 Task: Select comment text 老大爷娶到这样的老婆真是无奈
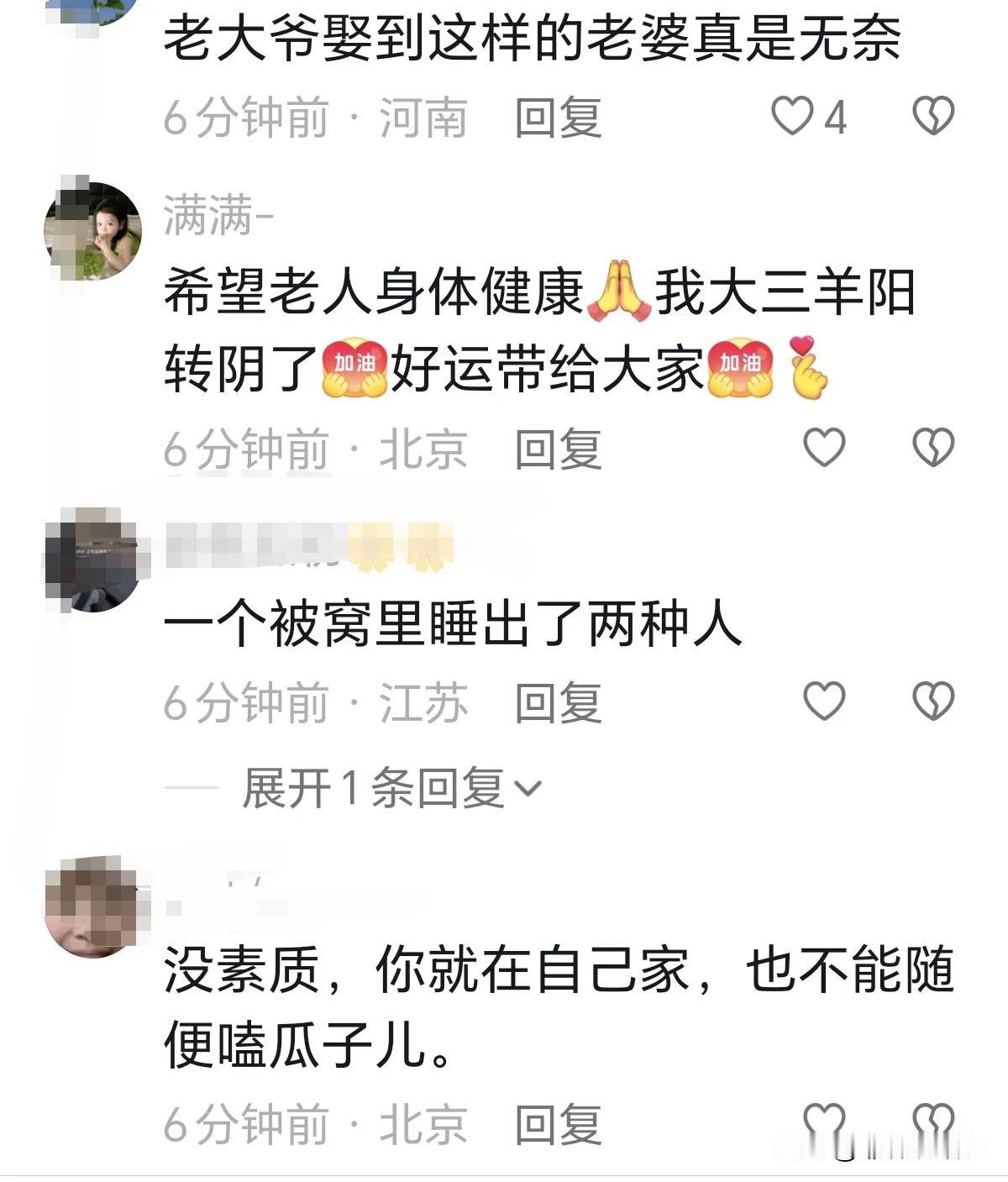pos(532,38)
